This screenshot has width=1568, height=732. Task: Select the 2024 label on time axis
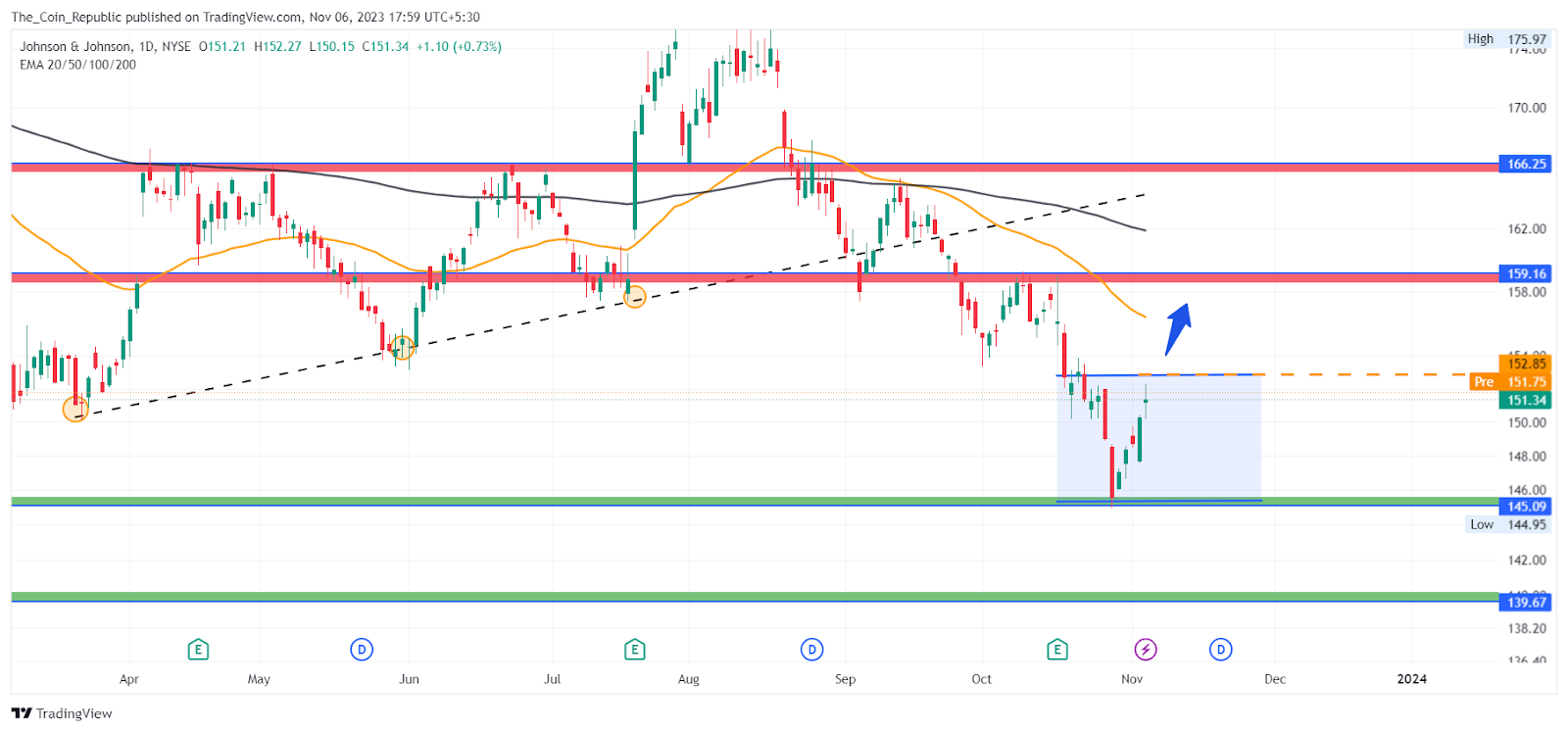pyautogui.click(x=1412, y=679)
